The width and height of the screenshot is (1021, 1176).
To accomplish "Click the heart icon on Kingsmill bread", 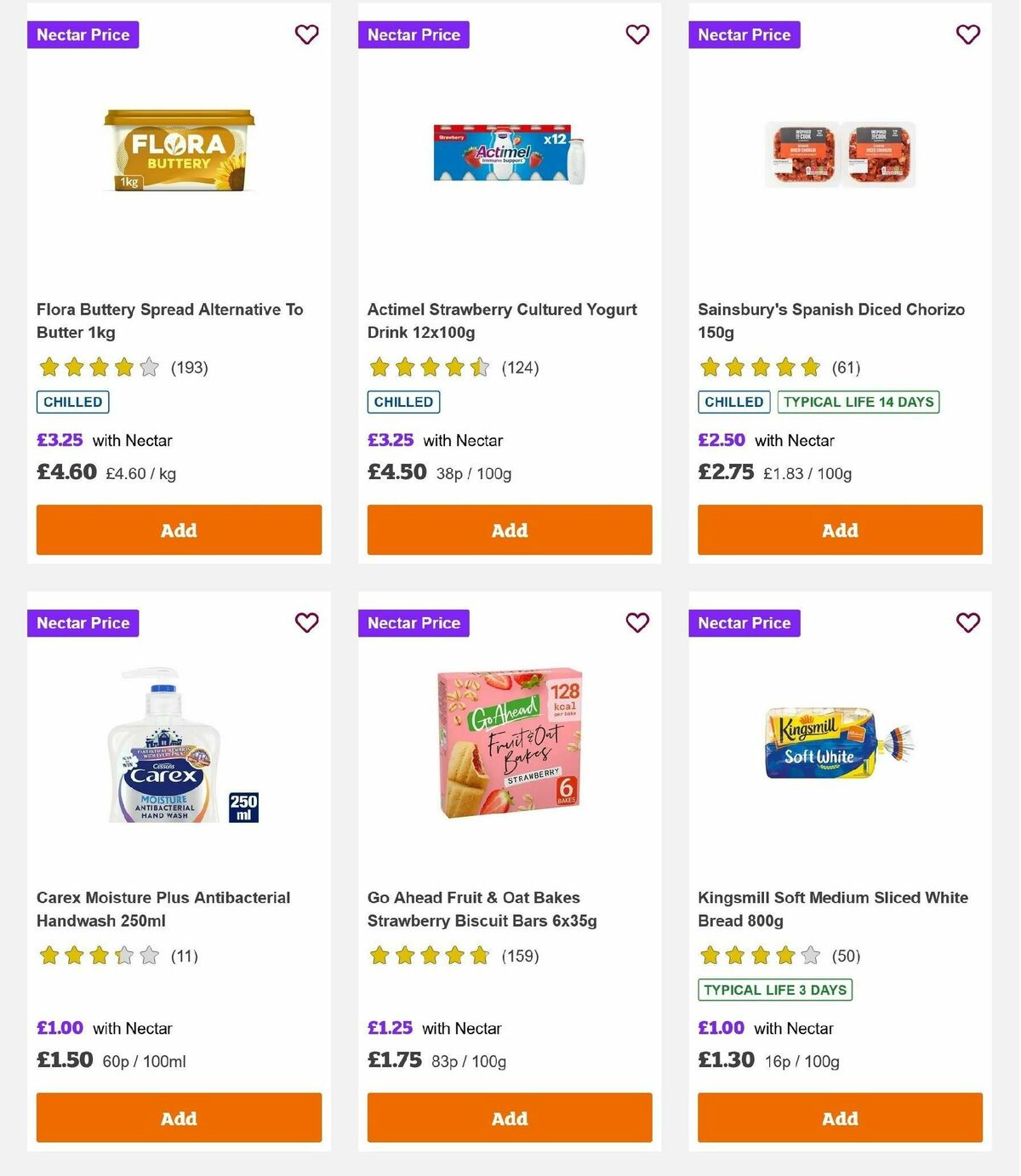I will click(967, 623).
